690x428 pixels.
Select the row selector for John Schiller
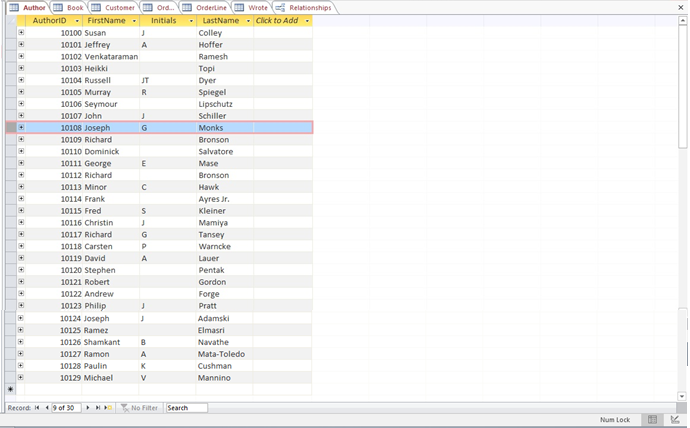tap(11, 116)
